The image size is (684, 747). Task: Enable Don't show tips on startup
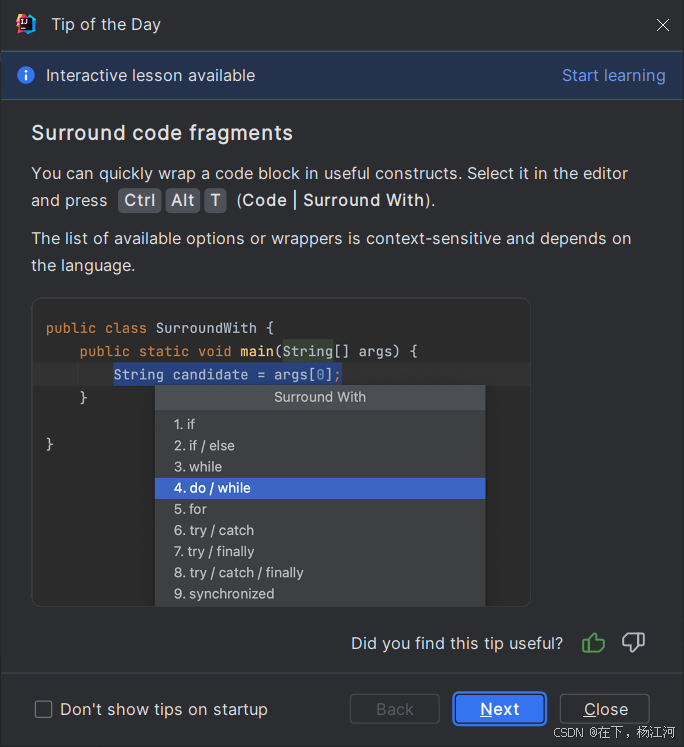(44, 709)
